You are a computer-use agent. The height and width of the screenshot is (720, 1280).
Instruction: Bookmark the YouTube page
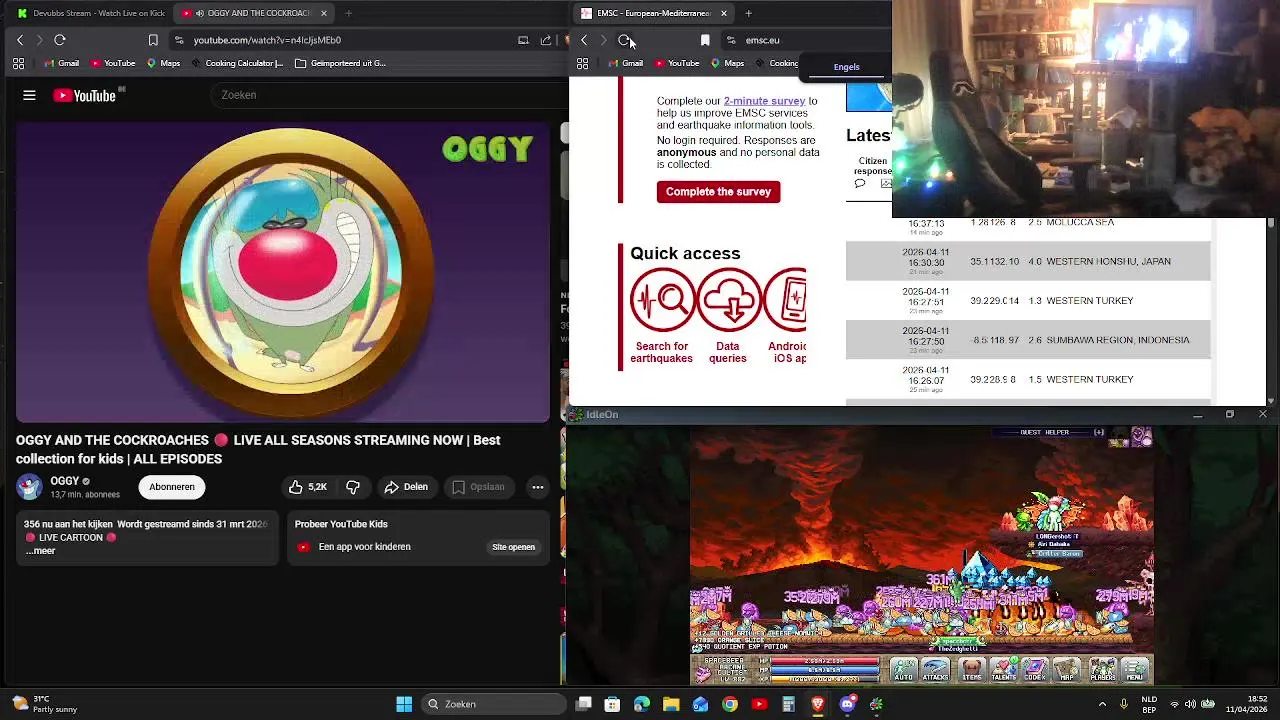click(x=153, y=40)
